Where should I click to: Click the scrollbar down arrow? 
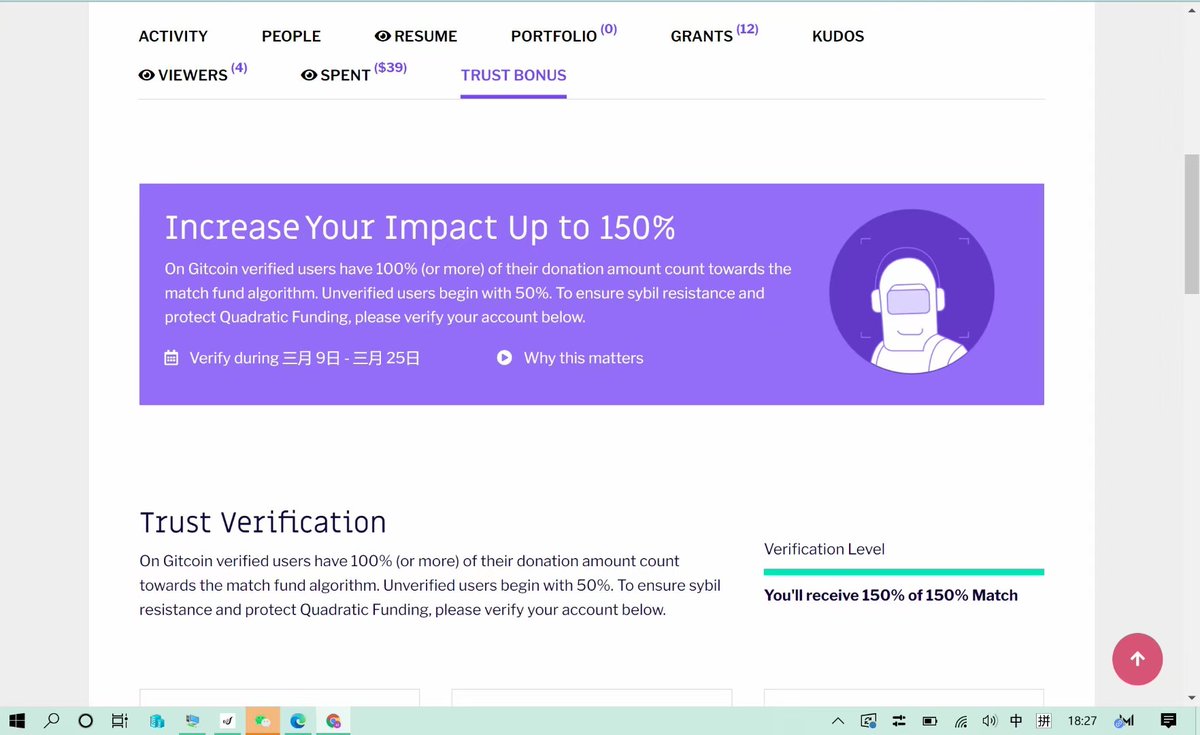[1191, 698]
